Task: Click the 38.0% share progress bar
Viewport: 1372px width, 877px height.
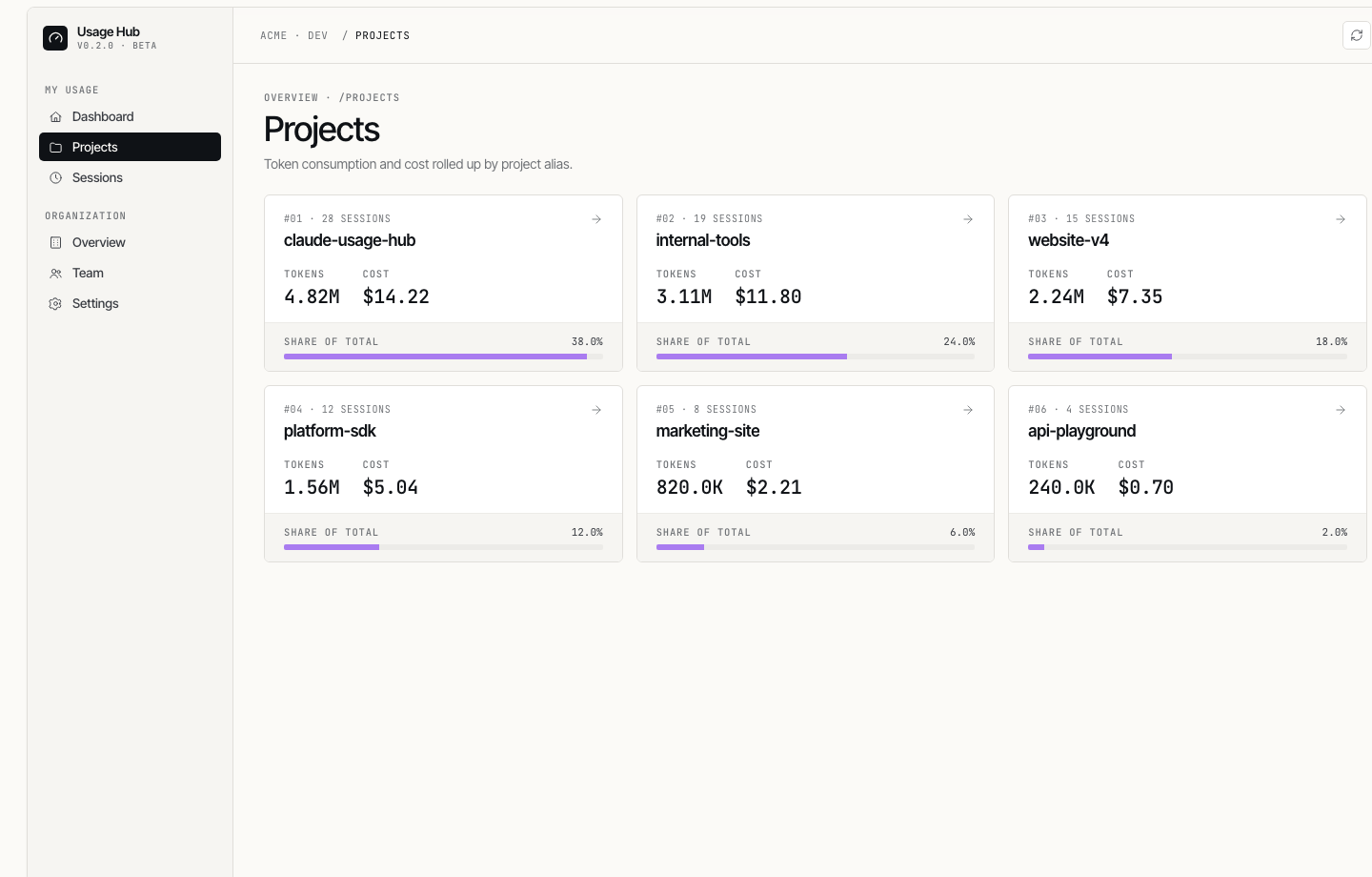Action: tap(443, 357)
